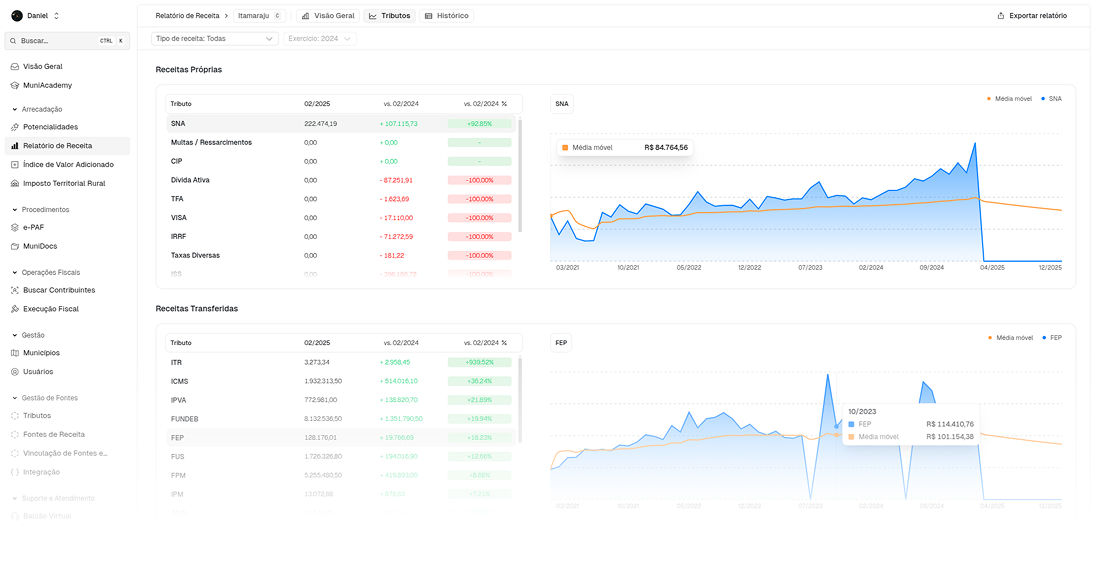The height and width of the screenshot is (567, 1095).
Task: Switch to the Visão Geral tab
Action: (x=328, y=15)
